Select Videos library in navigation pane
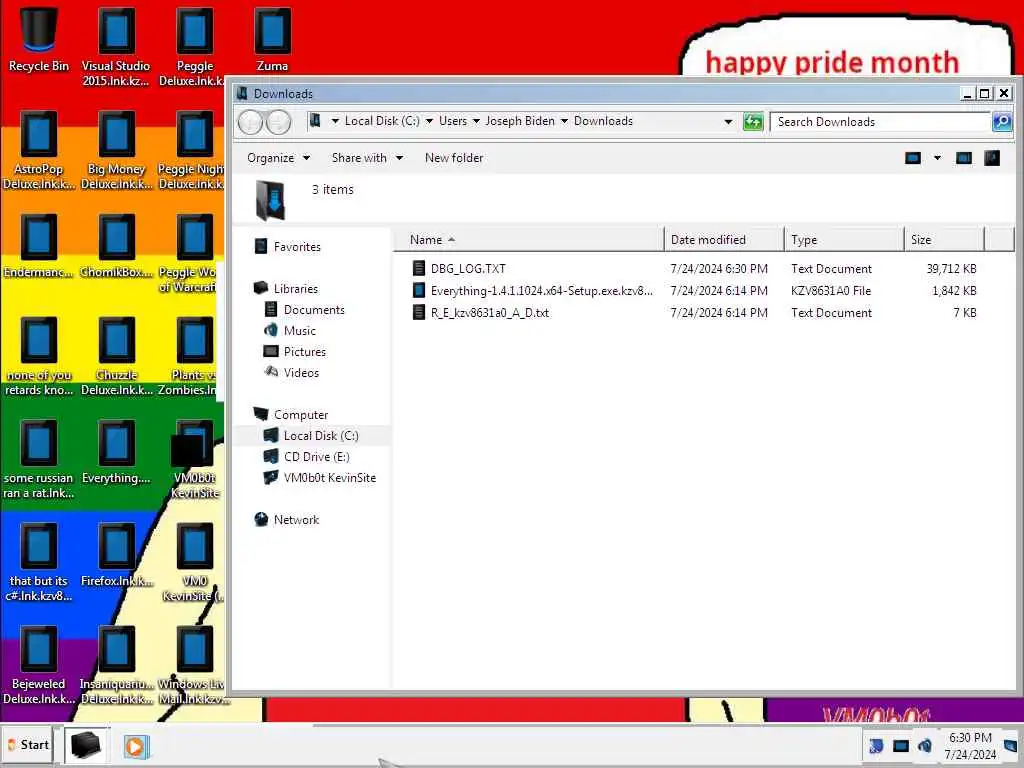This screenshot has height=768, width=1024. coord(291,372)
